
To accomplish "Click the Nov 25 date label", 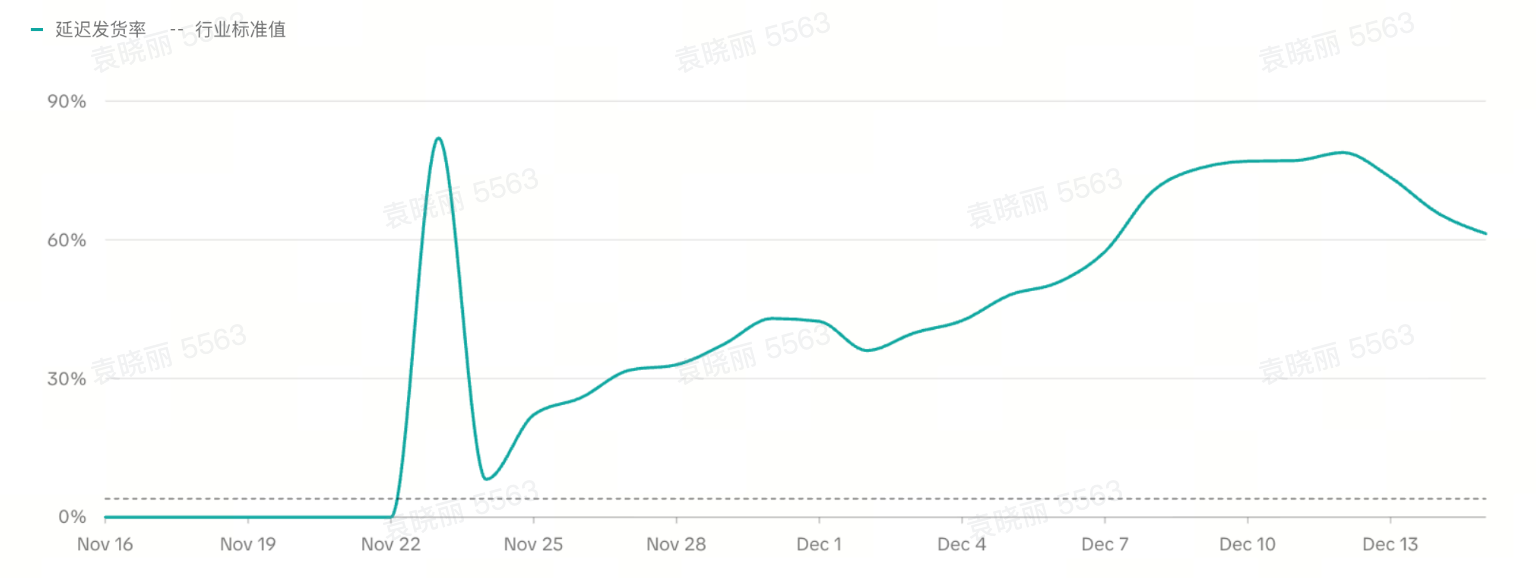I will click(534, 544).
